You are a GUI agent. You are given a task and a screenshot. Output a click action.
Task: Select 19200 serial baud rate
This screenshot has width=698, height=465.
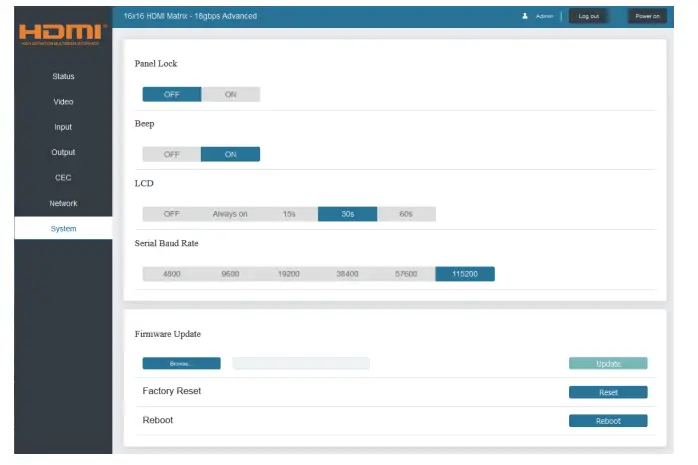[x=289, y=274]
